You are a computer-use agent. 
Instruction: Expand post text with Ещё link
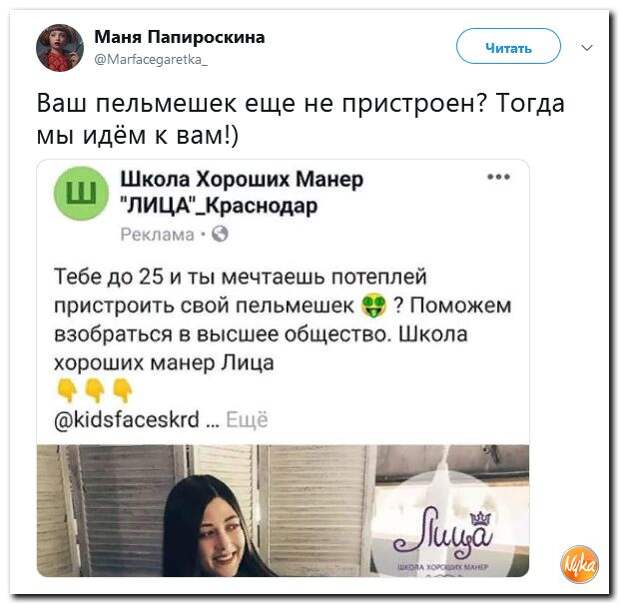click(x=247, y=420)
